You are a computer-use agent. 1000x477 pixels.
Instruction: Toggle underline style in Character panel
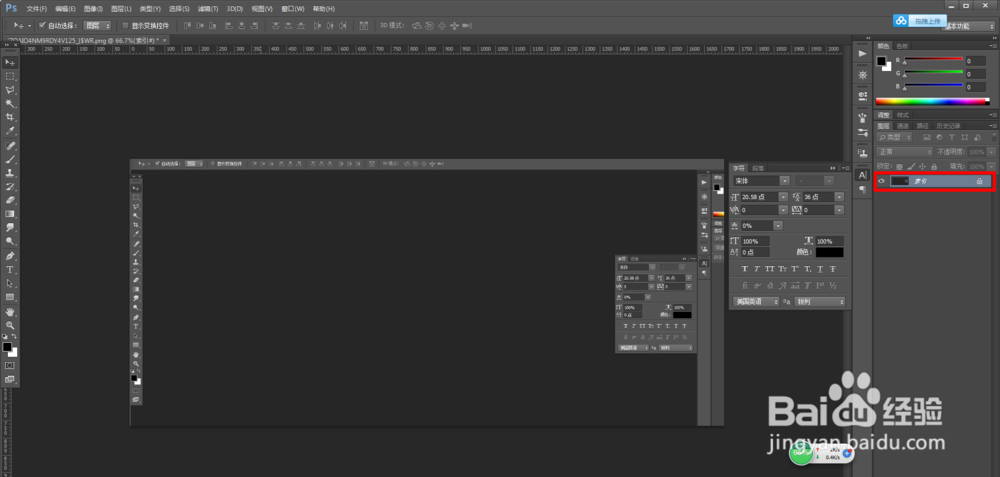[x=820, y=269]
